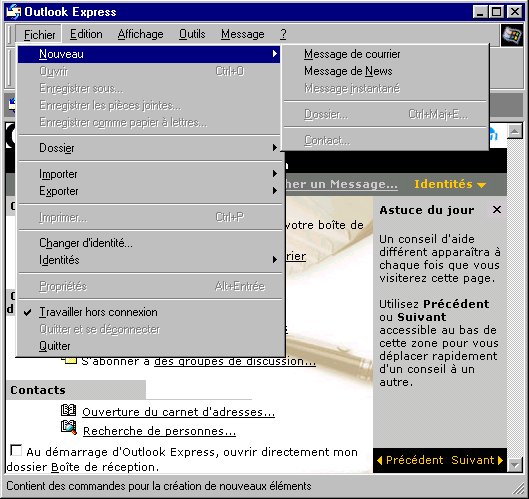
Task: Open Recherche de personnes link
Action: click(159, 431)
